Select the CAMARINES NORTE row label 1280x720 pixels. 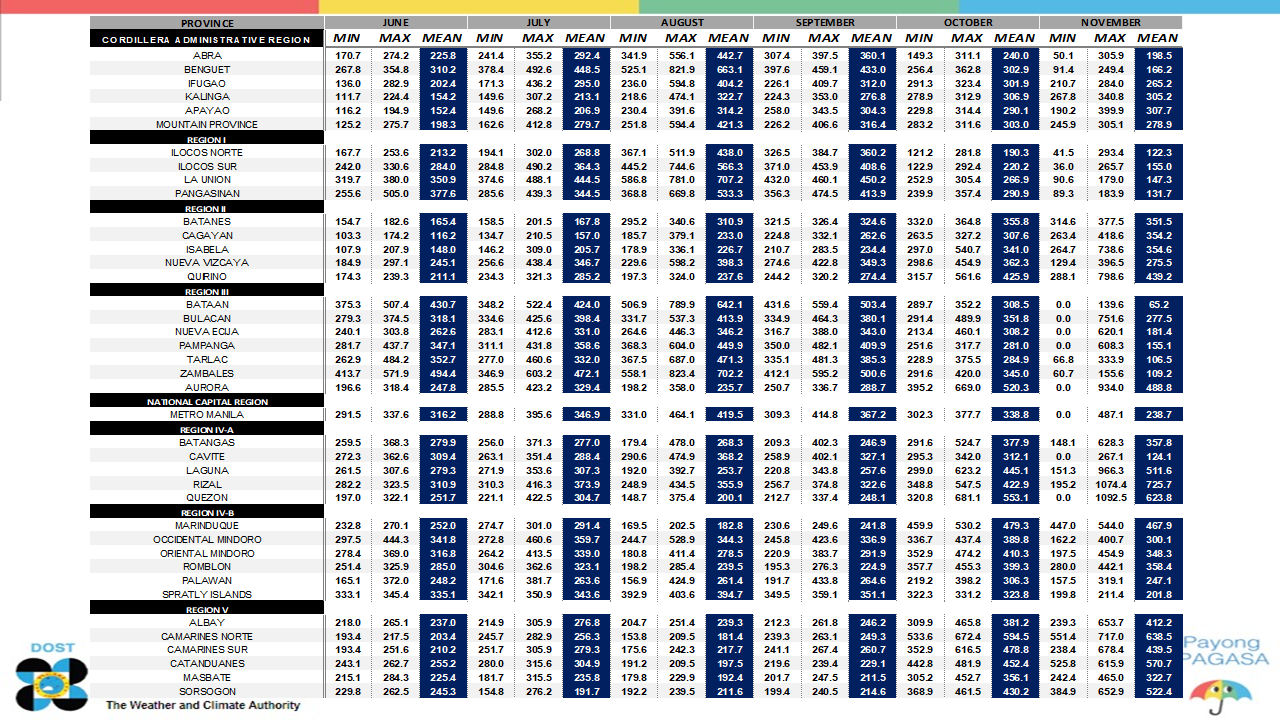pos(207,636)
